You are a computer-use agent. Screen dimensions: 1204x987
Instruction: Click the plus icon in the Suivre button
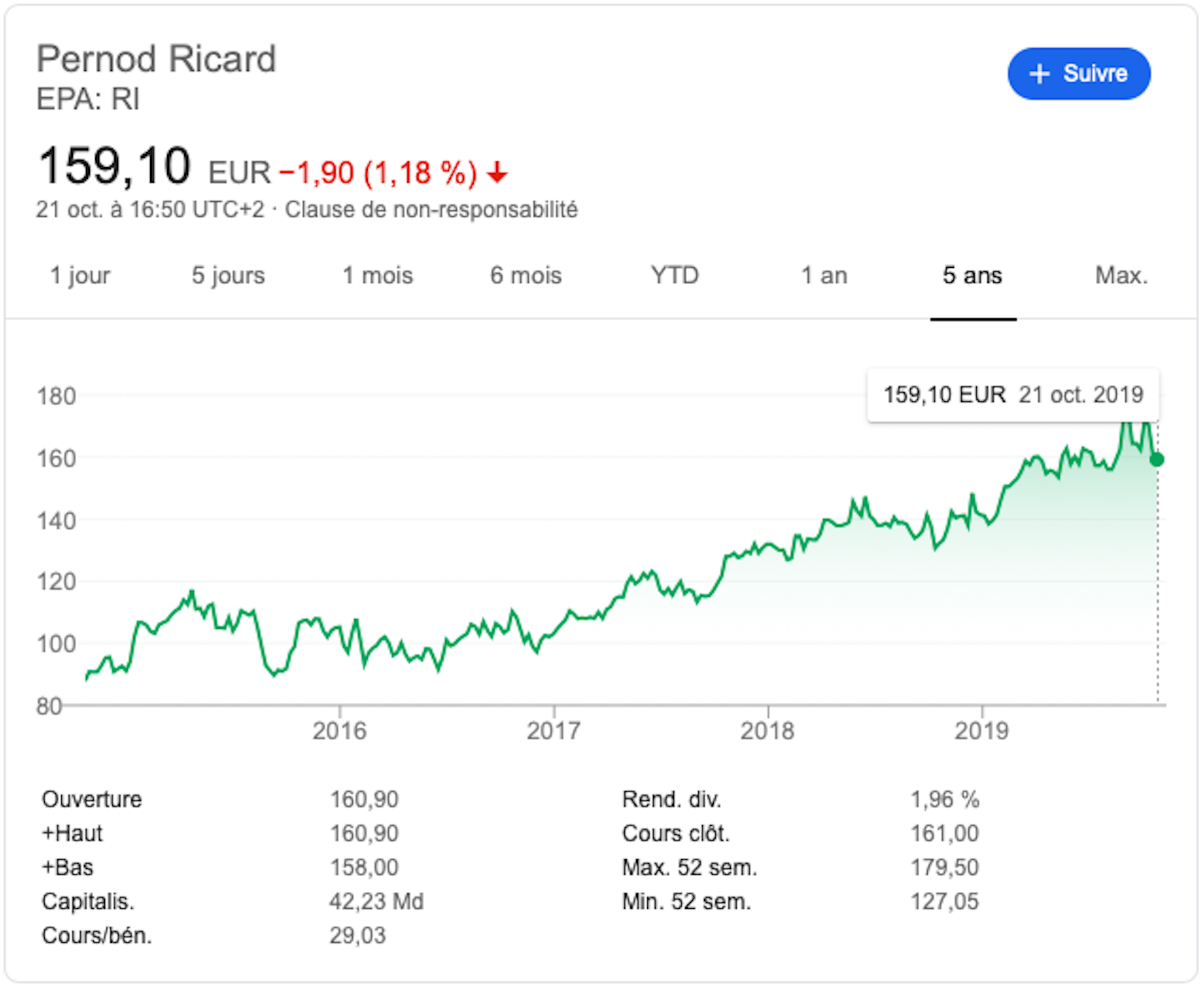click(x=1040, y=74)
